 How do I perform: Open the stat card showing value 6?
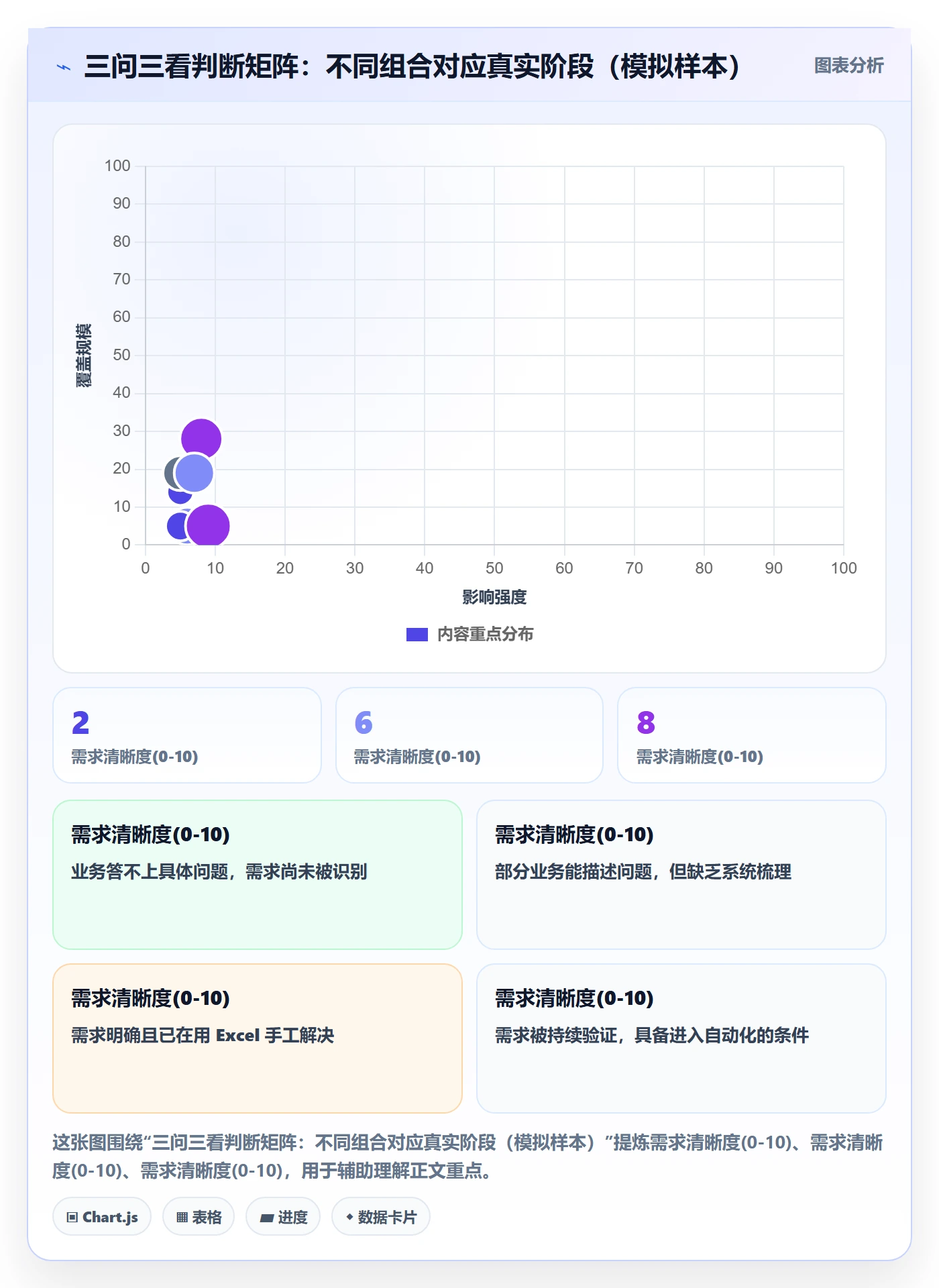[469, 735]
